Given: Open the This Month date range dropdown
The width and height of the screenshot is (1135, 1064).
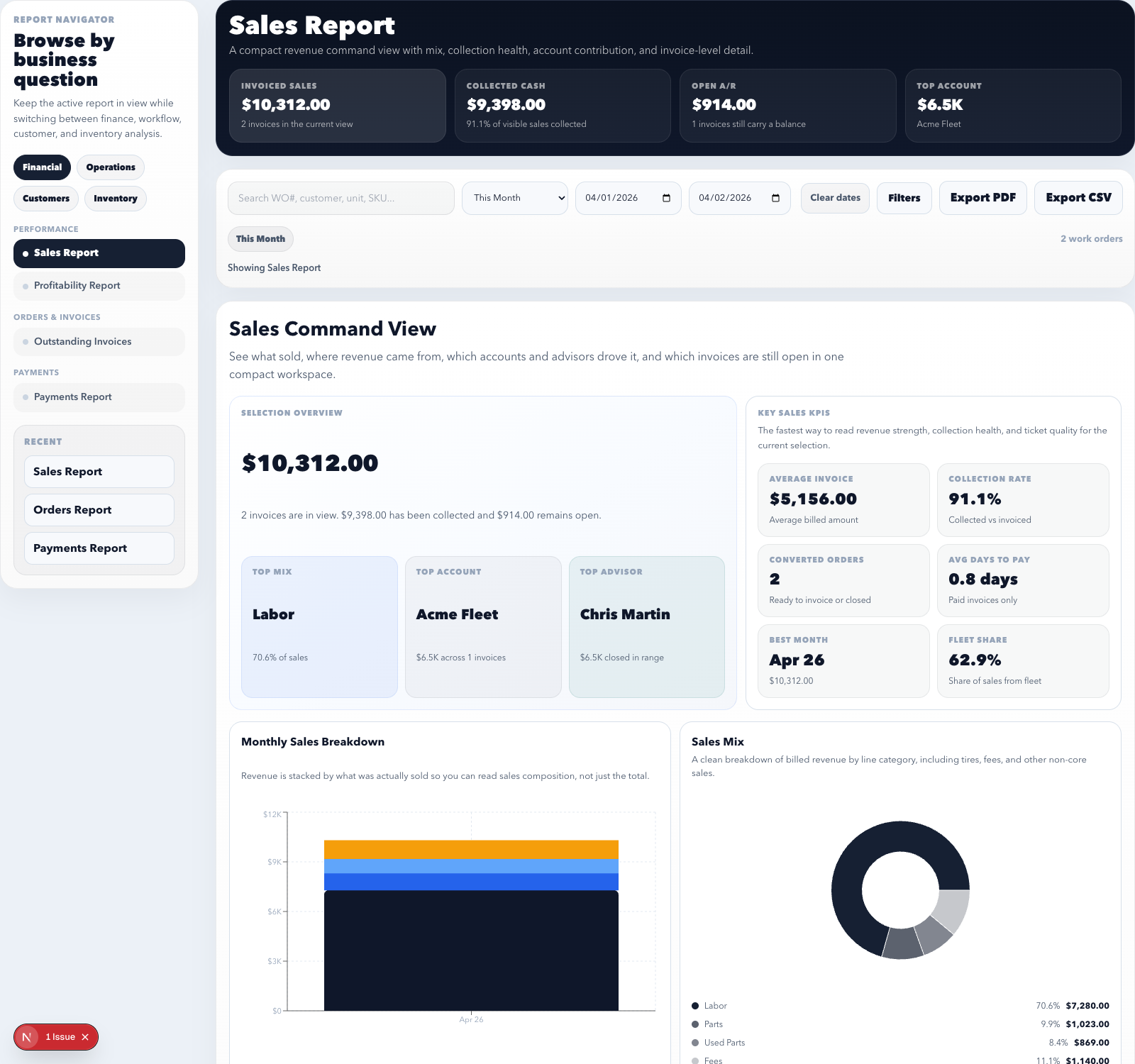Looking at the screenshot, I should click(x=514, y=198).
